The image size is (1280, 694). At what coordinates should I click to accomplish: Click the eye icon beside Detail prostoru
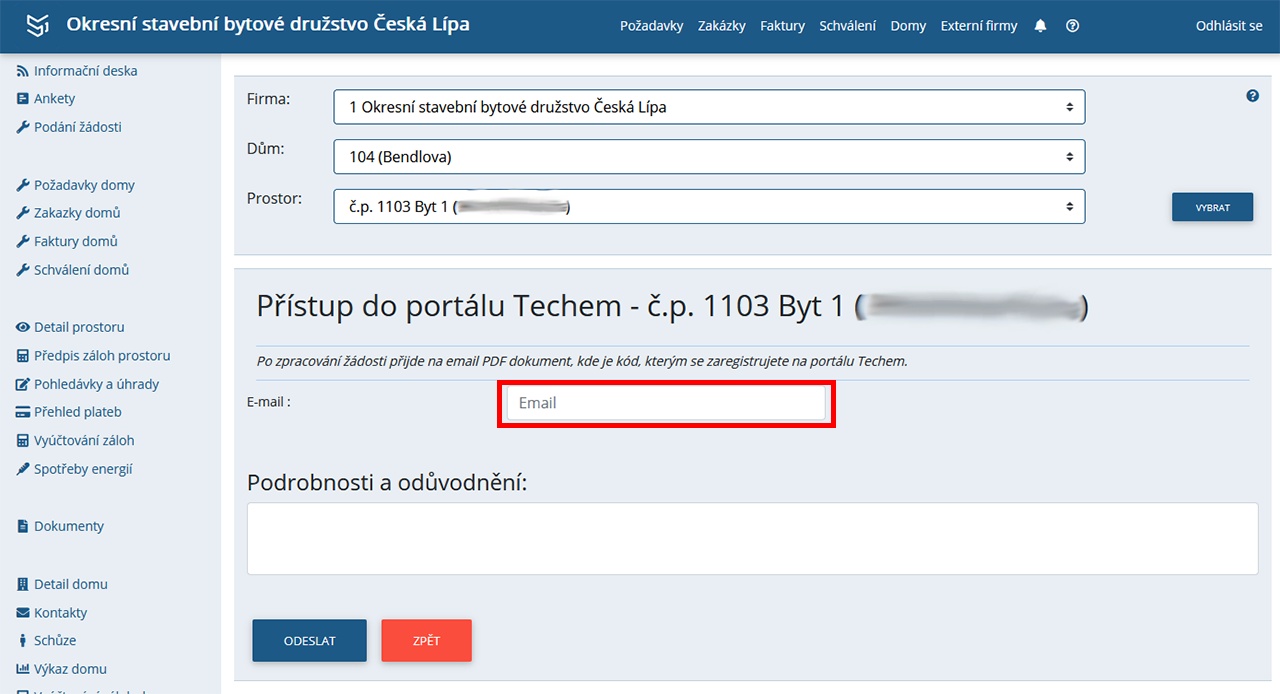[23, 327]
